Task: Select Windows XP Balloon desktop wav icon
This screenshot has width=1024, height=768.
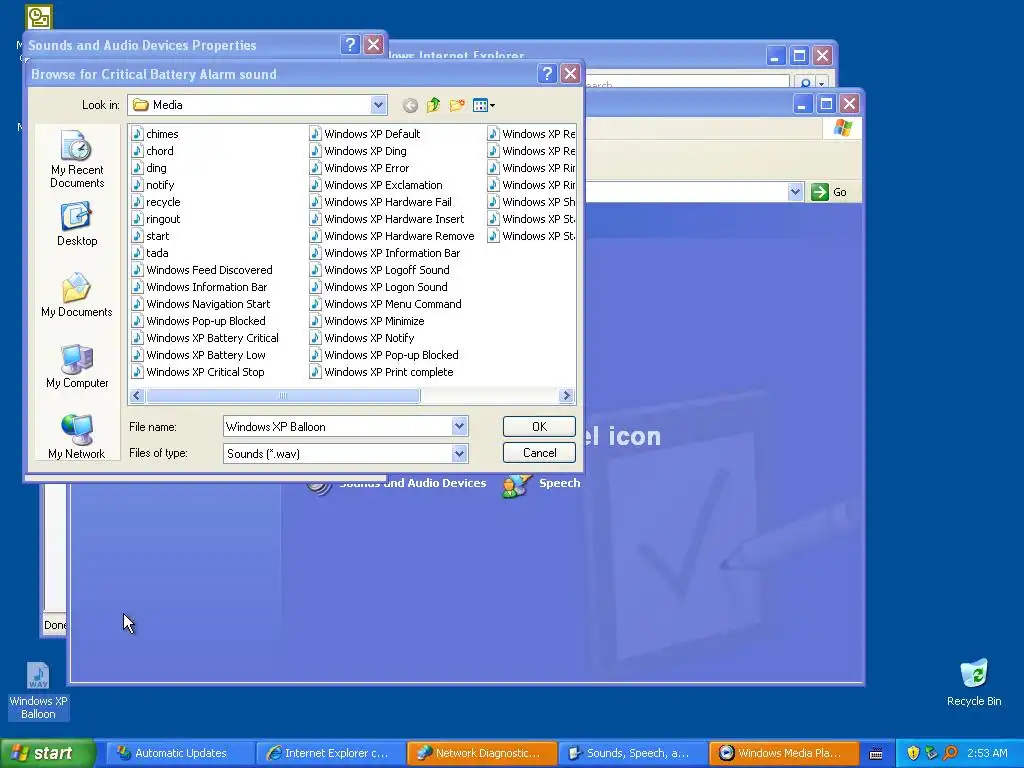Action: click(x=38, y=691)
